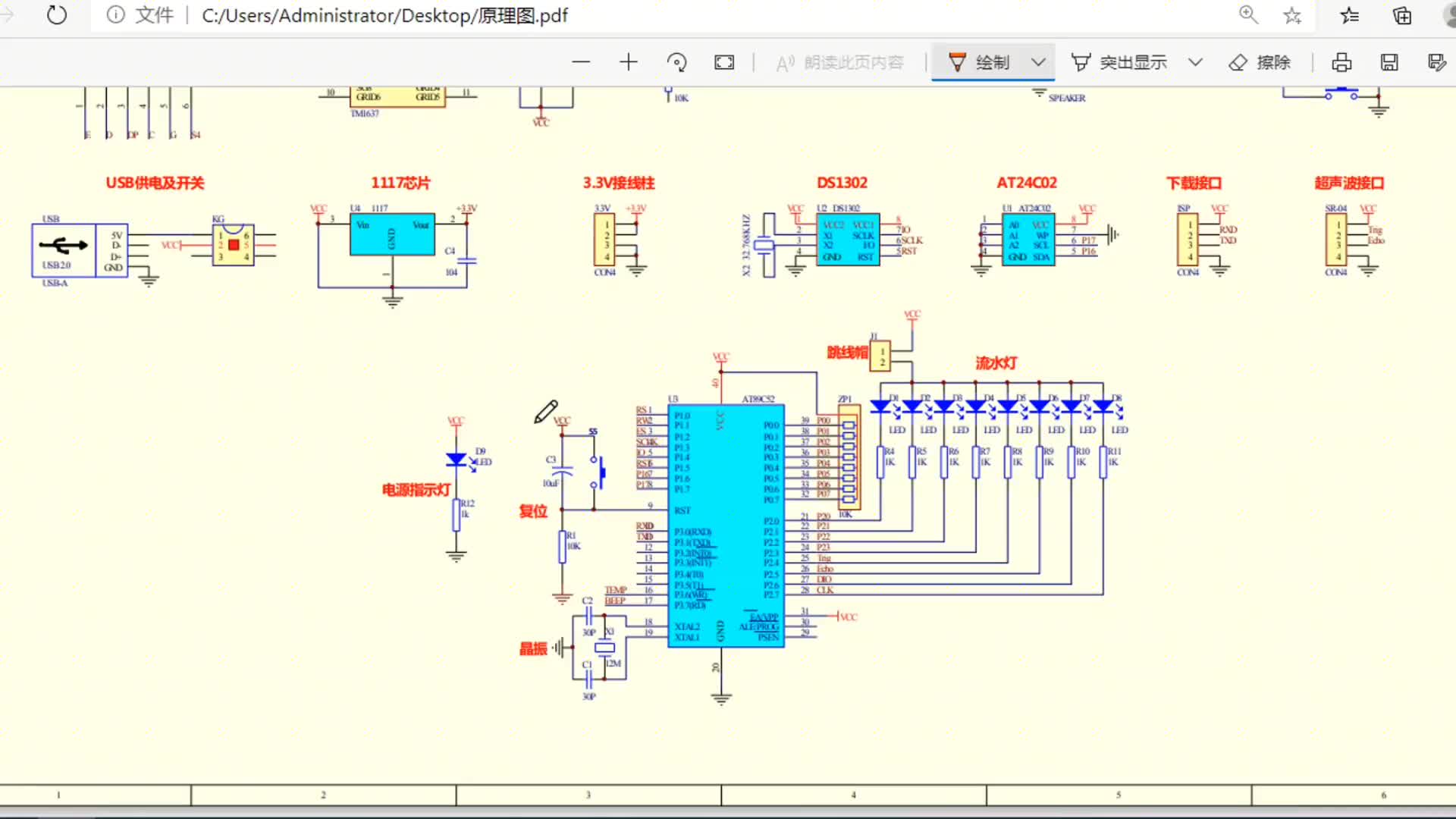The width and height of the screenshot is (1456, 819).
Task: Click the 电源指示灯 label
Action: (x=416, y=490)
